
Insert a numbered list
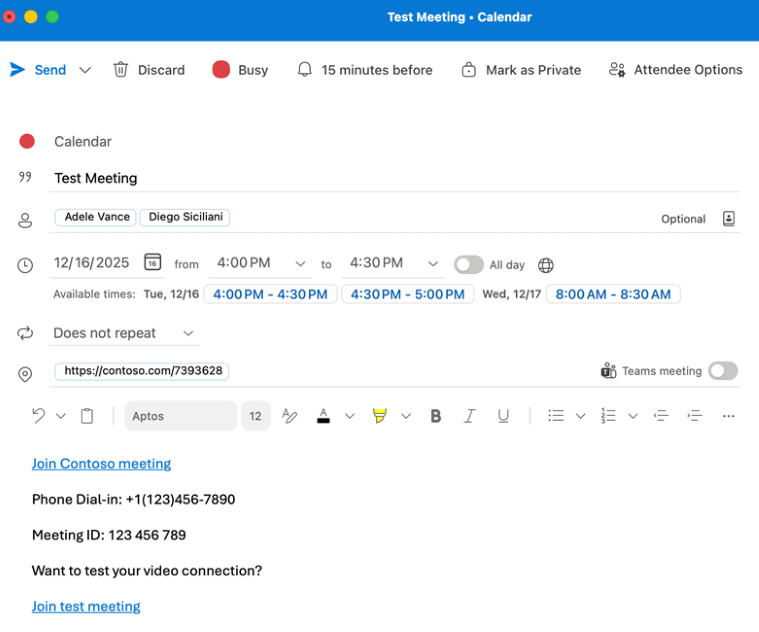click(608, 416)
